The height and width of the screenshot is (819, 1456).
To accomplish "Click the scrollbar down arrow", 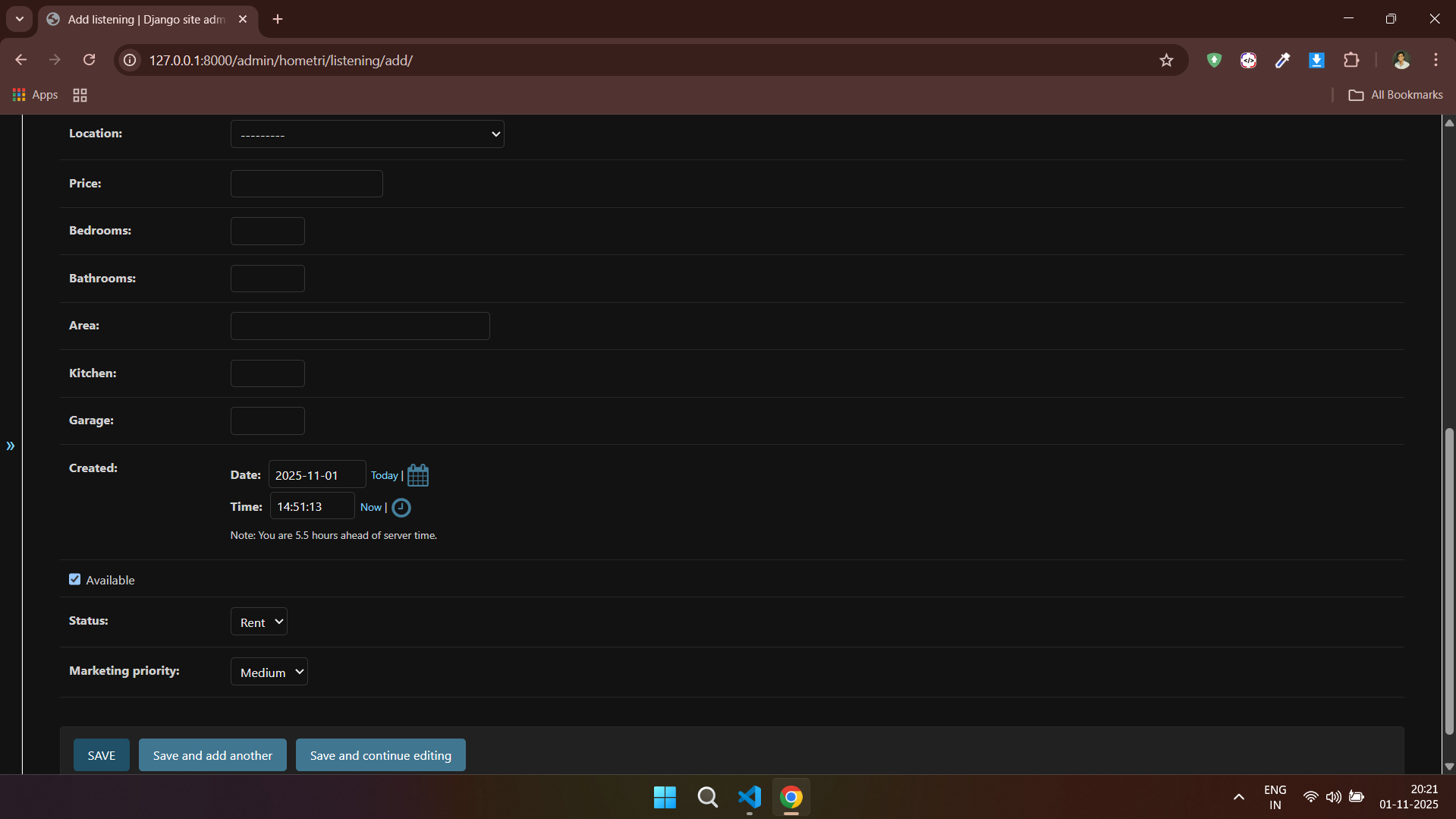I will [1449, 767].
